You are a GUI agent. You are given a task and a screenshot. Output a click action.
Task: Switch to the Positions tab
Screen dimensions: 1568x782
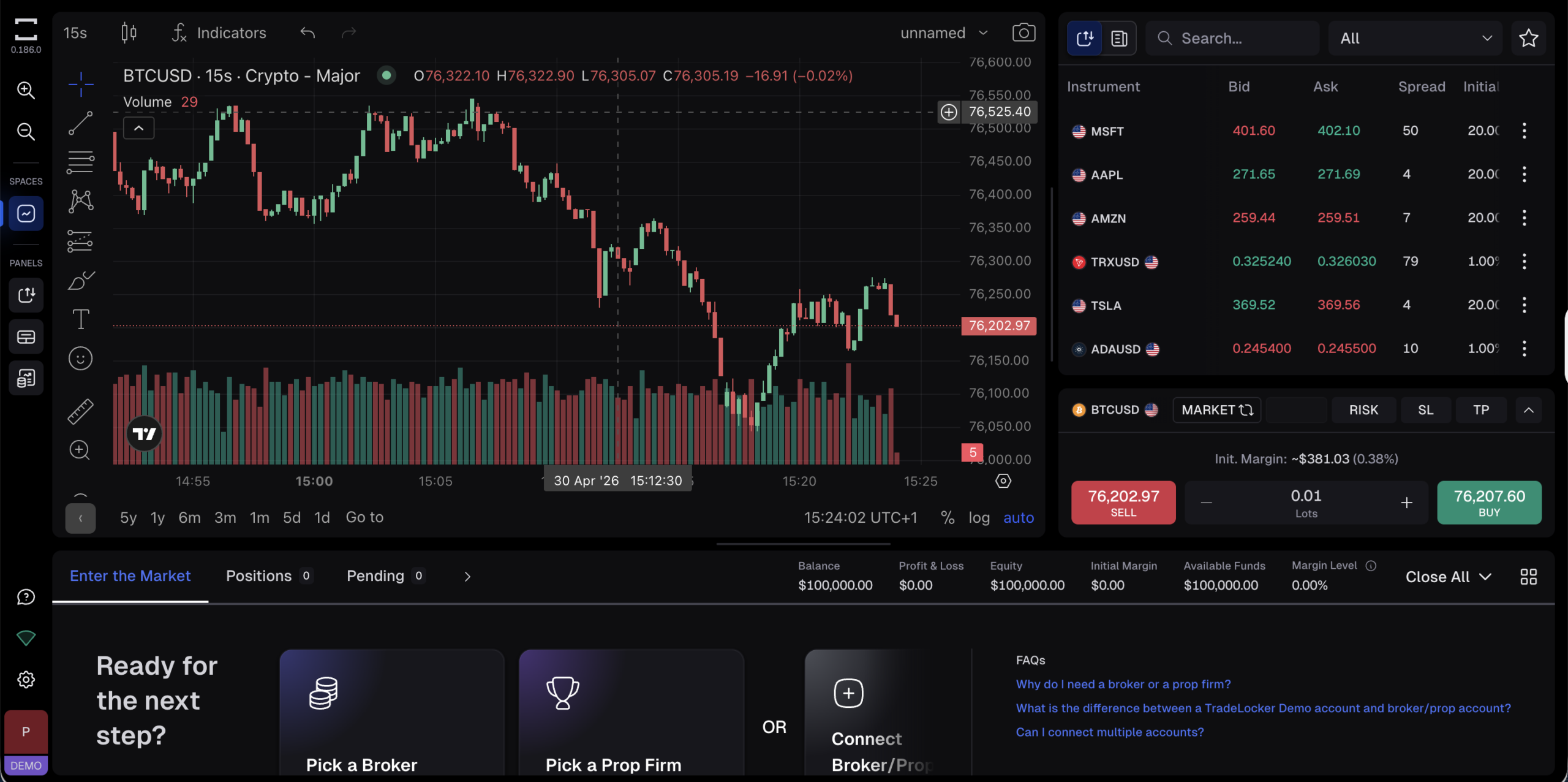tap(269, 576)
